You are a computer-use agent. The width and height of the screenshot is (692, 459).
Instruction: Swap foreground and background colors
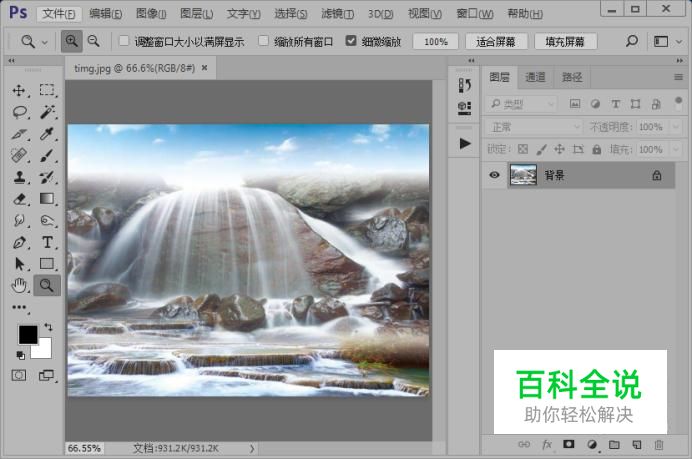coord(47,327)
